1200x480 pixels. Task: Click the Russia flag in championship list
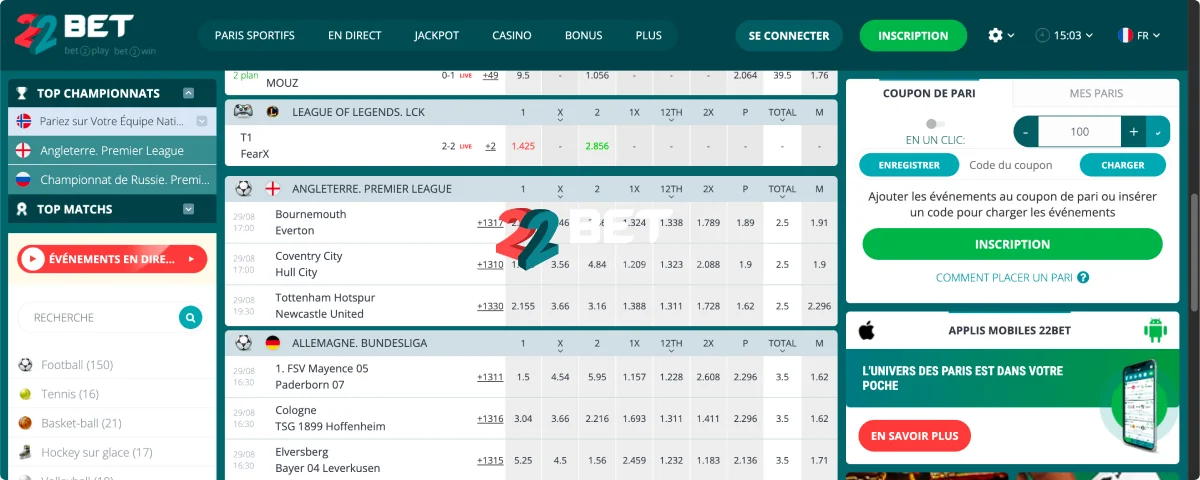pyautogui.click(x=24, y=180)
